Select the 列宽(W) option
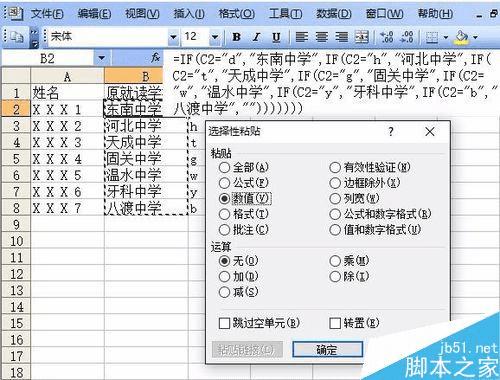The image size is (500, 380). pos(355,198)
